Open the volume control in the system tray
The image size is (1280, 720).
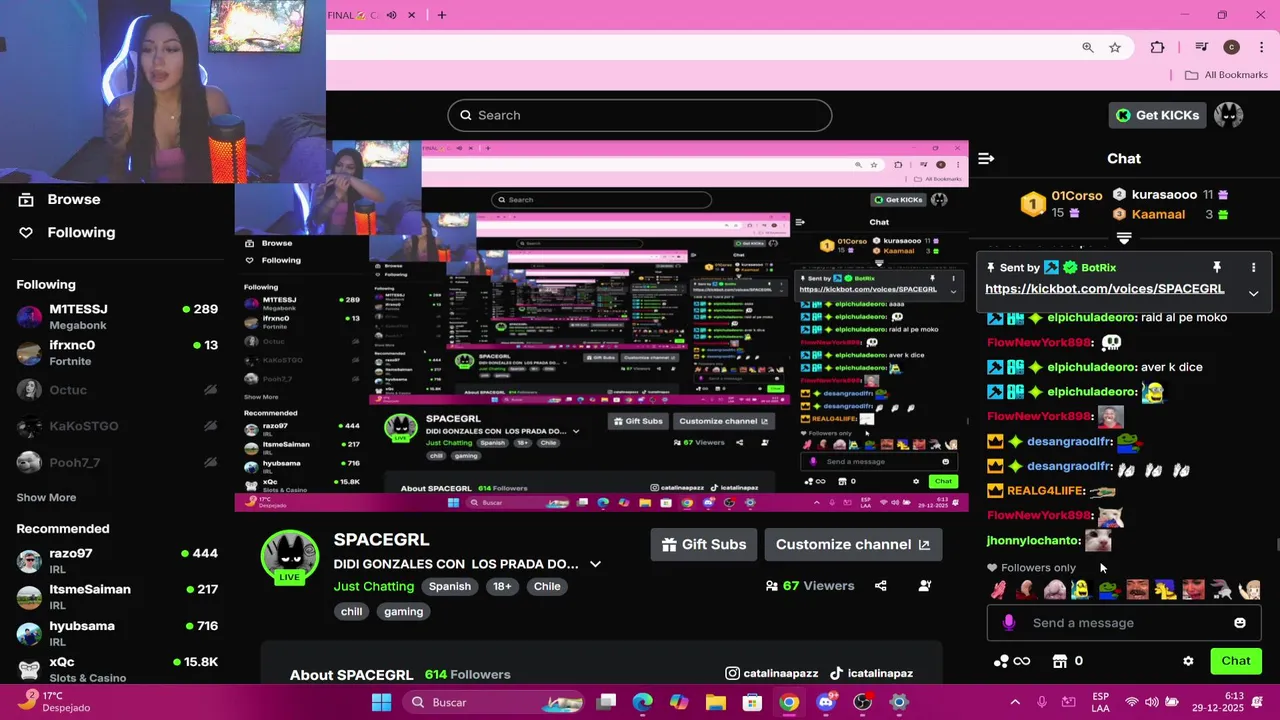point(1152,702)
